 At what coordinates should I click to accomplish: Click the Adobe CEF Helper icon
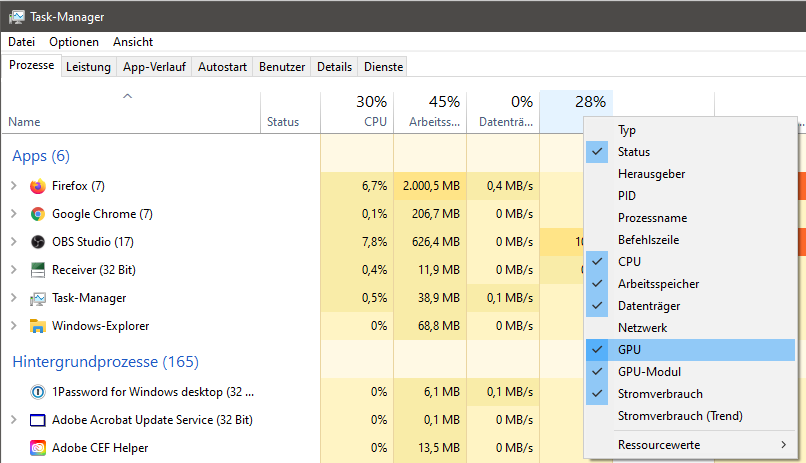tap(38, 448)
